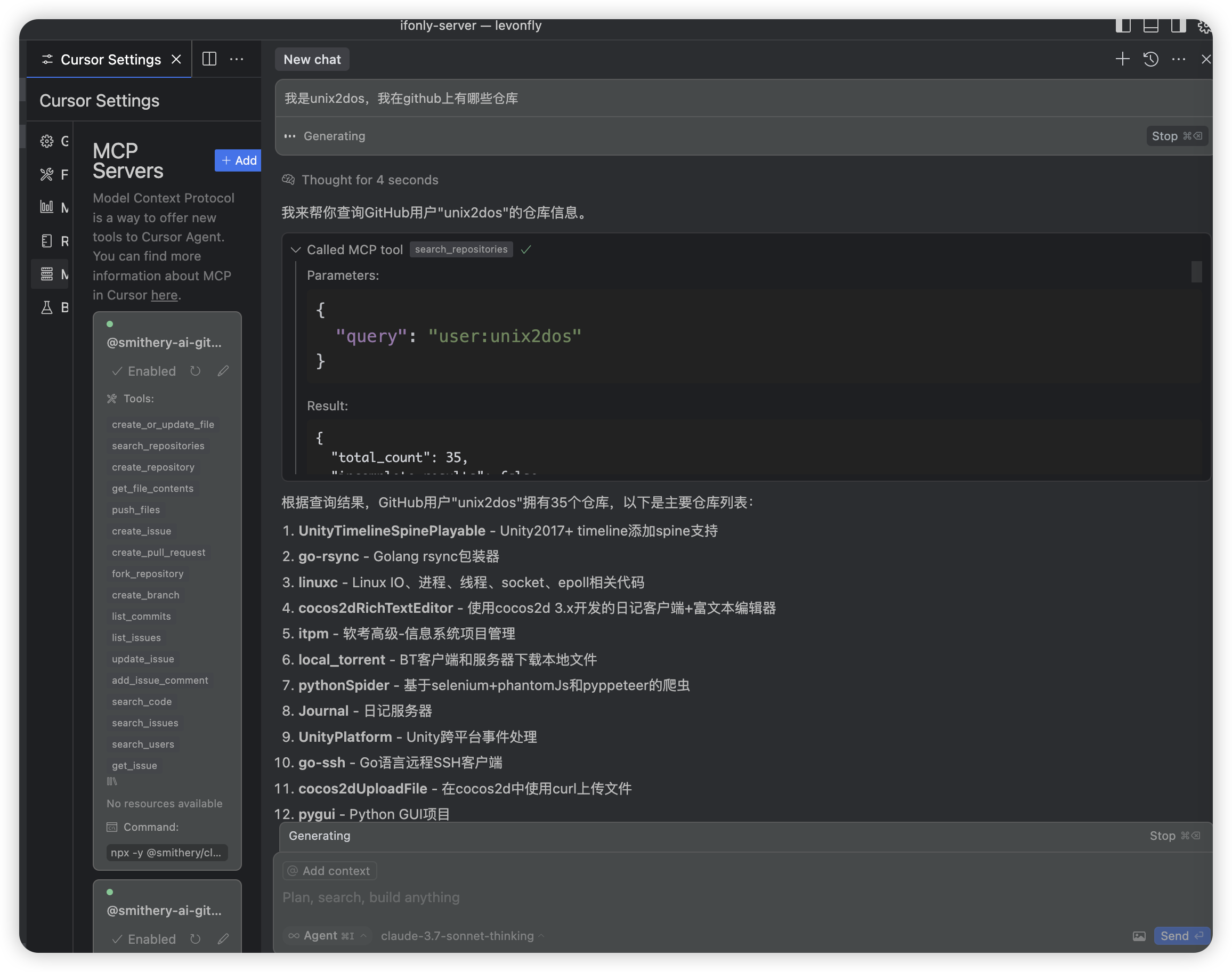This screenshot has width=1232, height=972.
Task: Refresh the second smithery MCP server
Action: pyautogui.click(x=195, y=939)
